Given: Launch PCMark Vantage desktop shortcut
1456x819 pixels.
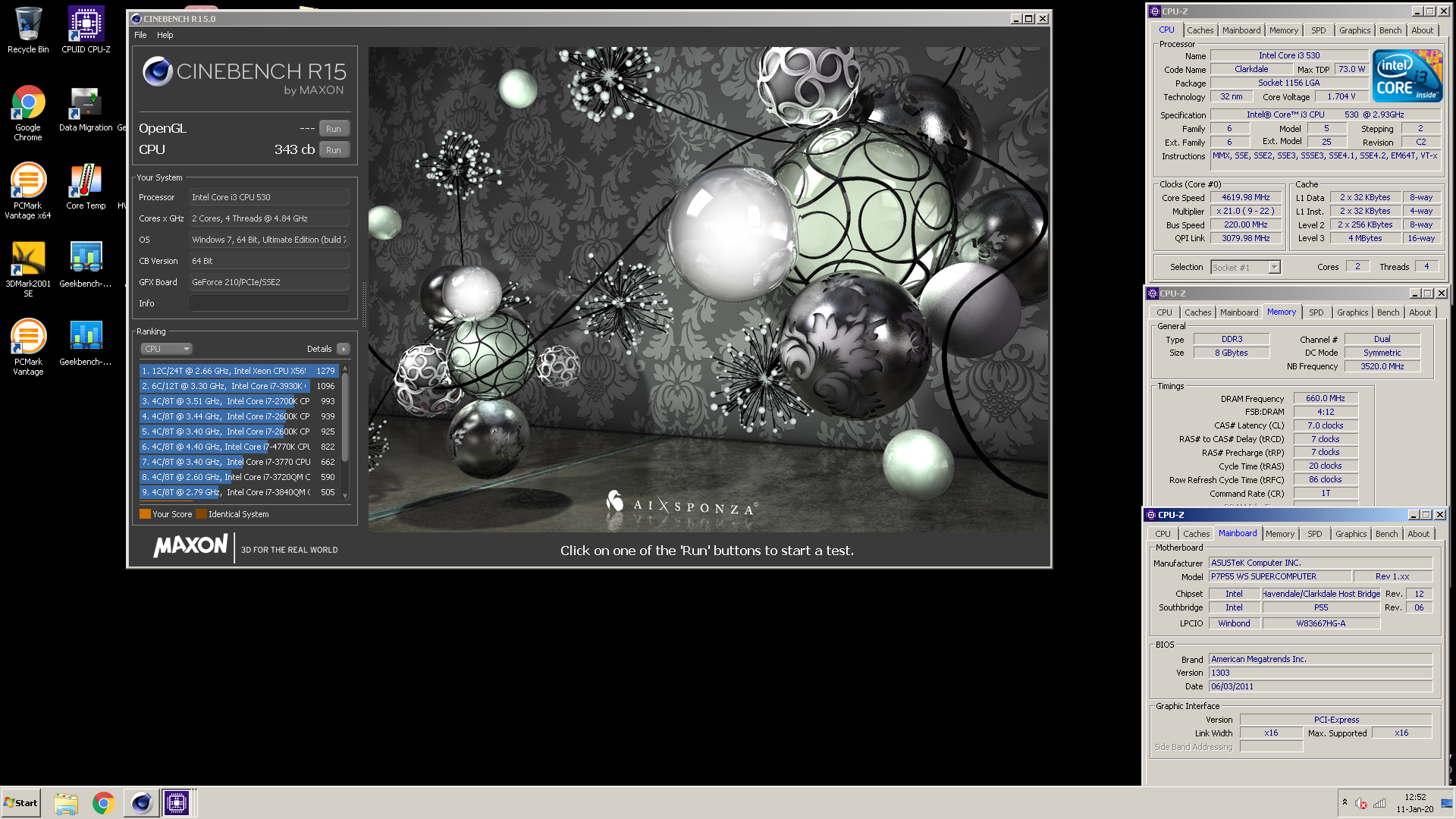Looking at the screenshot, I should click(28, 347).
